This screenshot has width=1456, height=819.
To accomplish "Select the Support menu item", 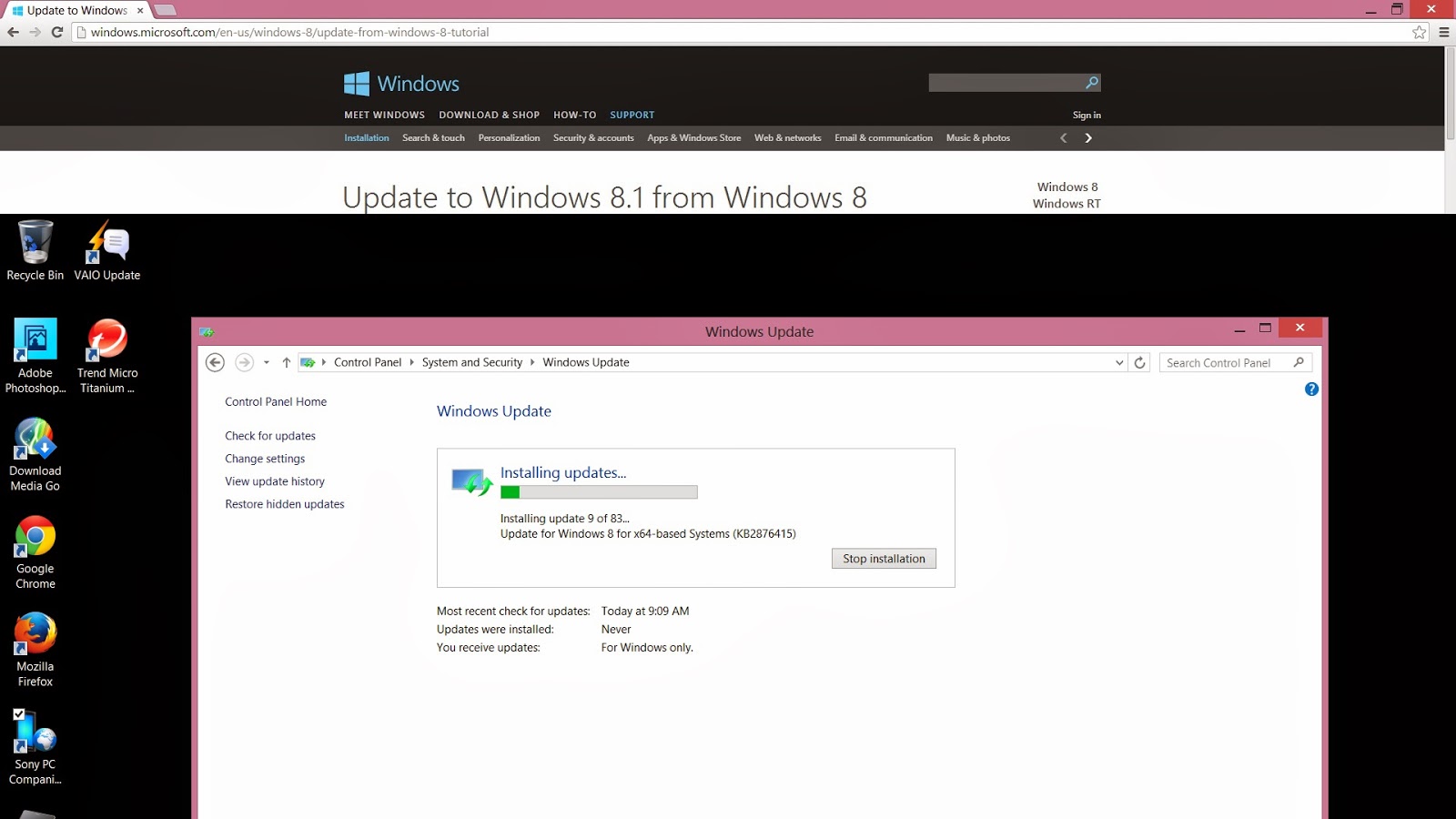I will coord(632,116).
